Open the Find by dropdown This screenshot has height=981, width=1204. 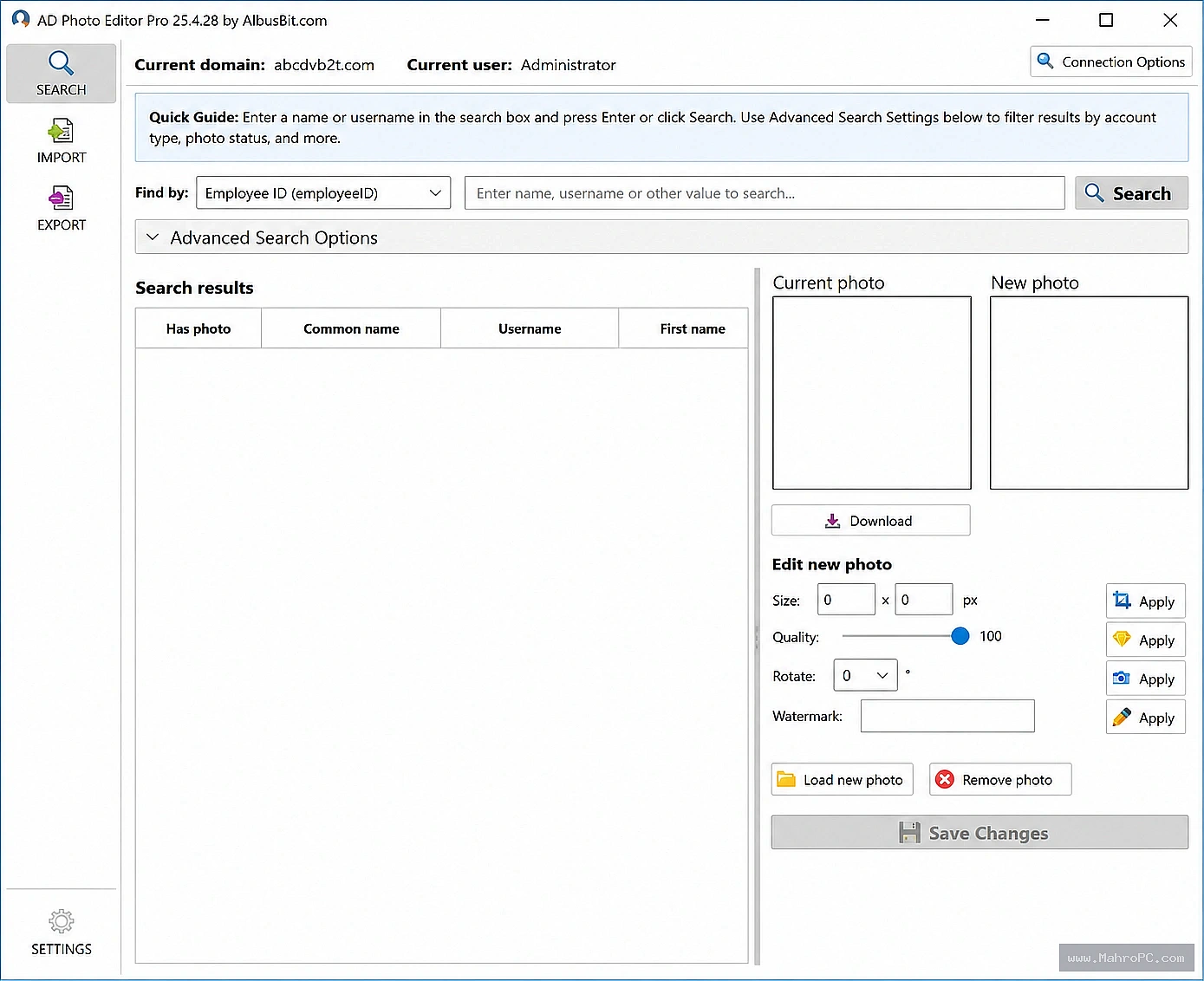(323, 192)
